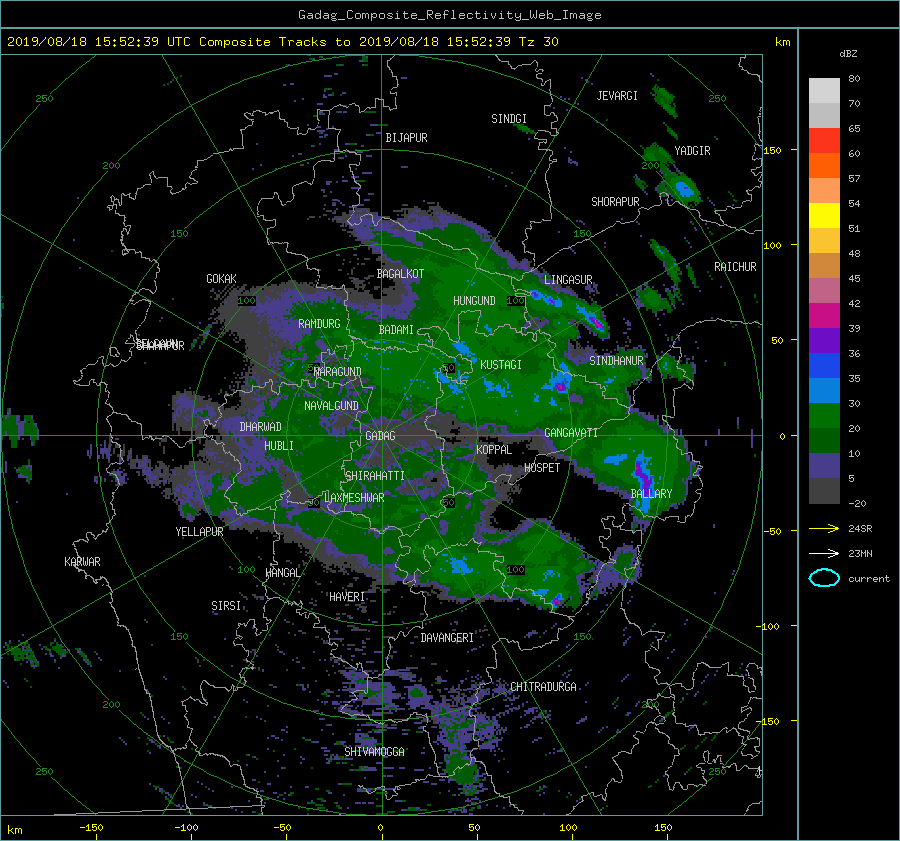Click the 23MN white arrow legend icon
900x841 pixels.
click(x=824, y=553)
